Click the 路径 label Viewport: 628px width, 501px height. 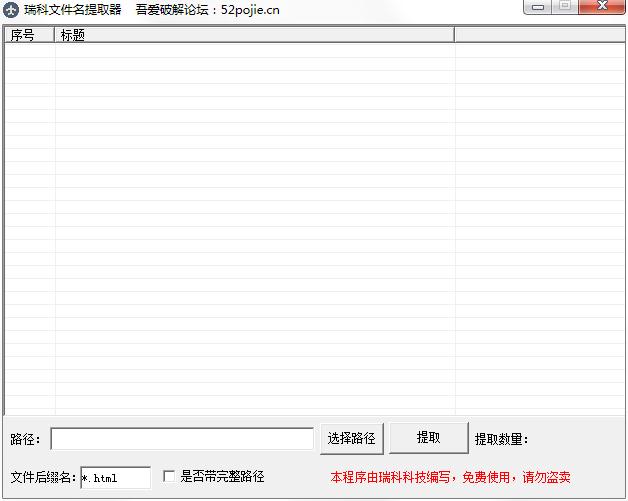click(x=25, y=439)
